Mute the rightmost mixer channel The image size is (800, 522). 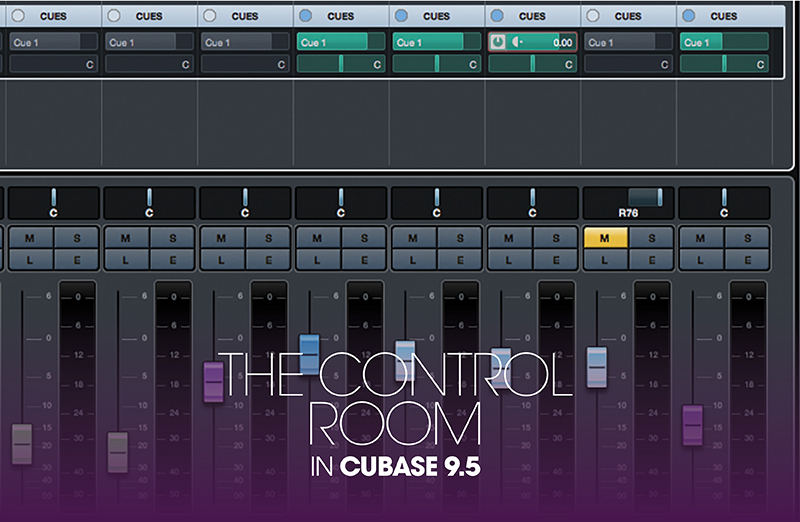coord(699,239)
